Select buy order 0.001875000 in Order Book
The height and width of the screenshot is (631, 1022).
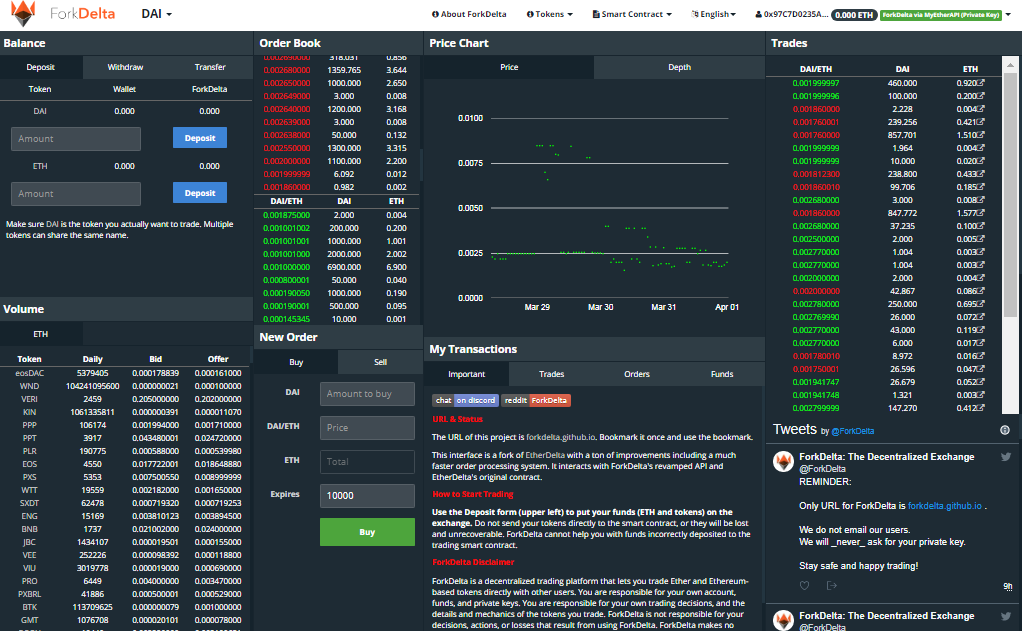(336, 215)
